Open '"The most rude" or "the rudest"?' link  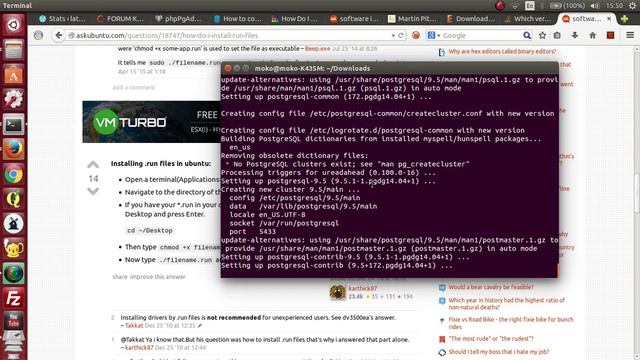491,338
